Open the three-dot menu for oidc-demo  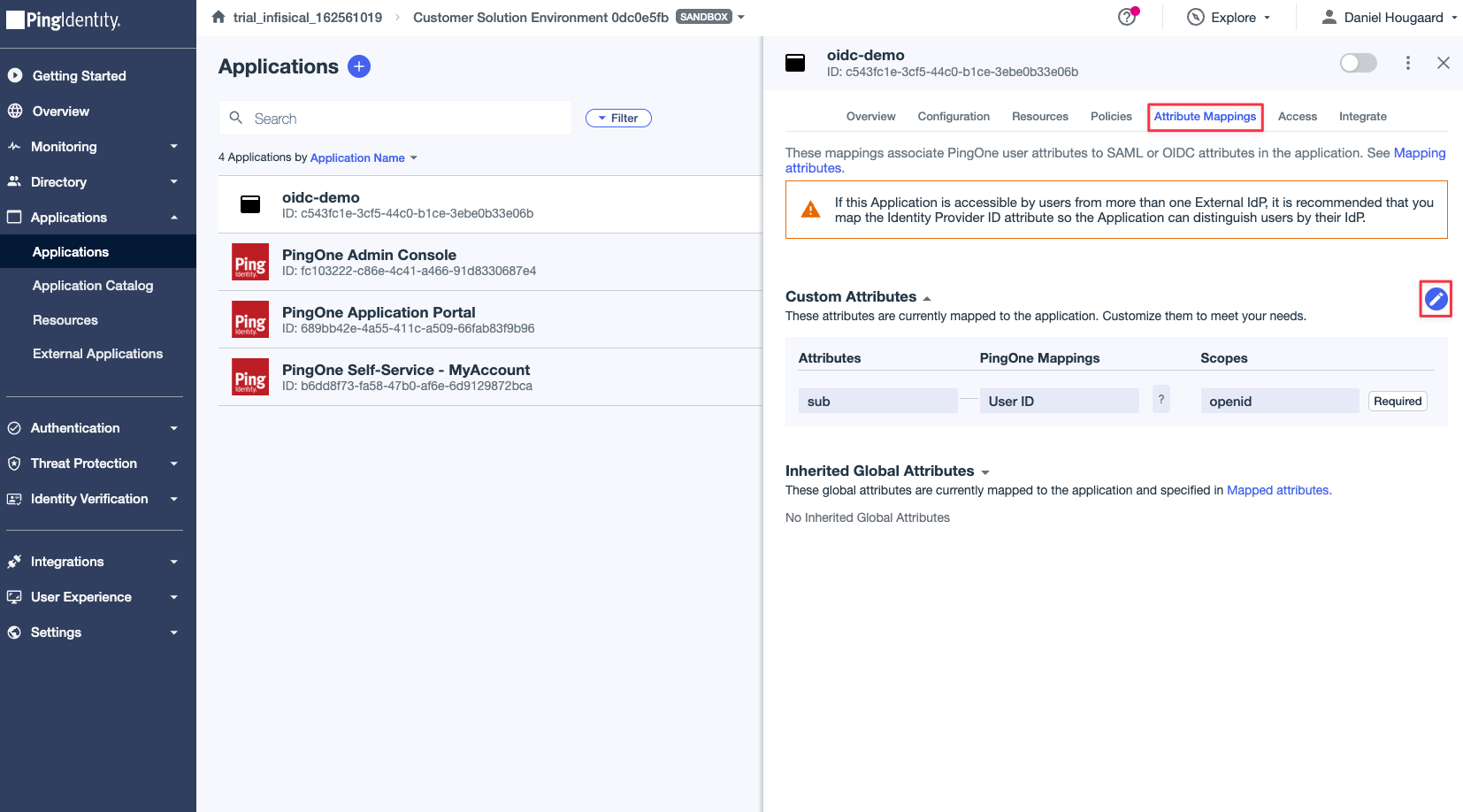point(1407,63)
